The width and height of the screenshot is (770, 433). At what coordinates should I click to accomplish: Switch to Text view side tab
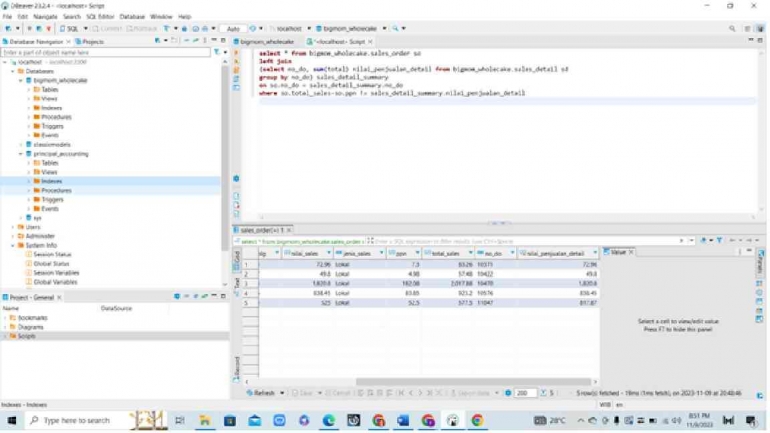237,287
